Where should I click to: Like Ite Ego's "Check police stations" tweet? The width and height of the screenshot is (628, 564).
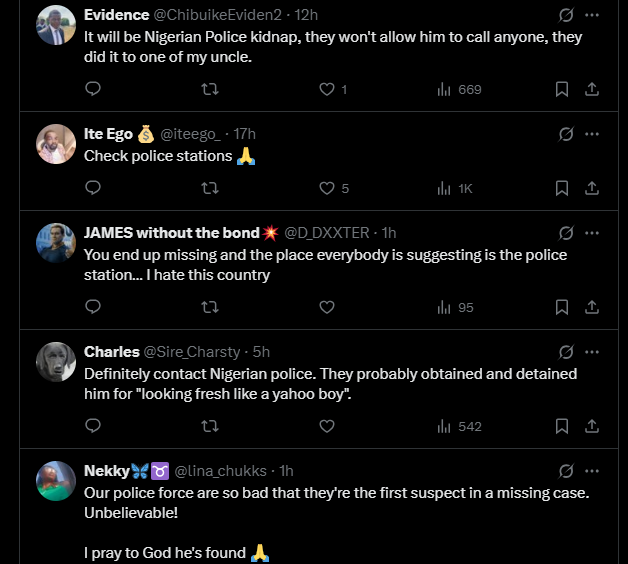coord(326,188)
